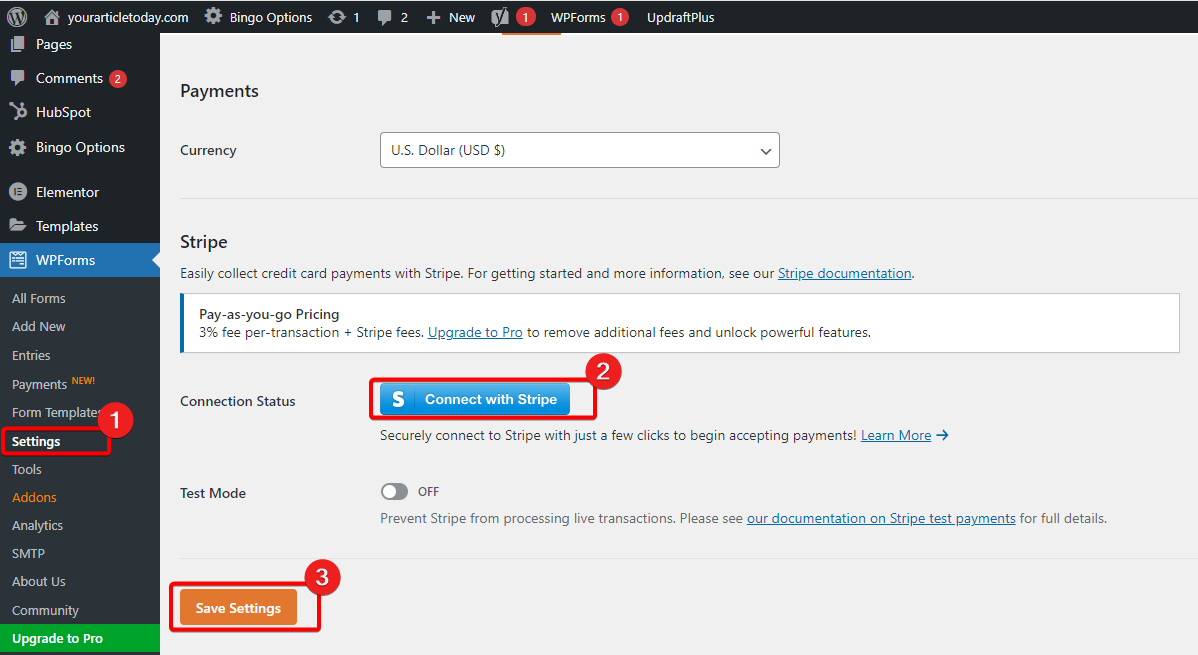The height and width of the screenshot is (655, 1198).
Task: Click the Test Mode label
Action: pos(212,493)
